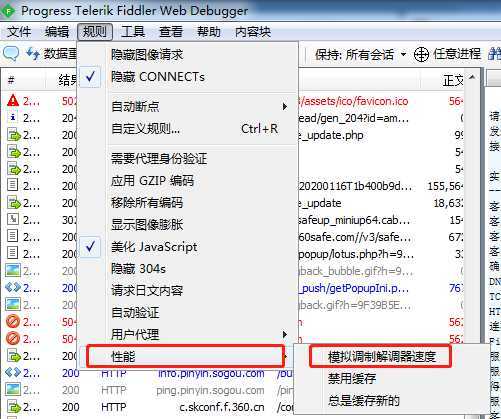Expand the 用户代理 submenu

(x=187, y=334)
